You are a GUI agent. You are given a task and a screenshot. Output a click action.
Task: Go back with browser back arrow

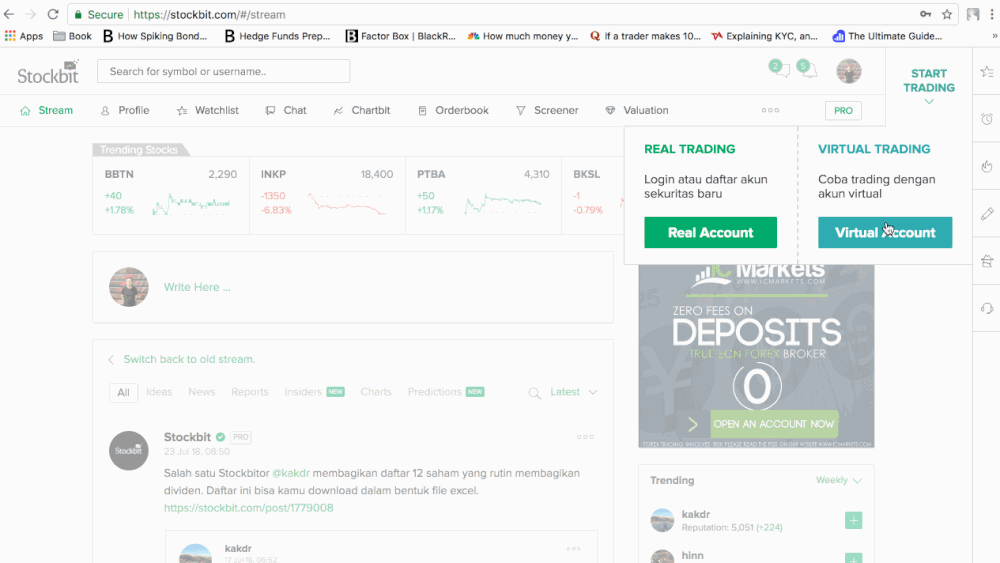tap(9, 14)
